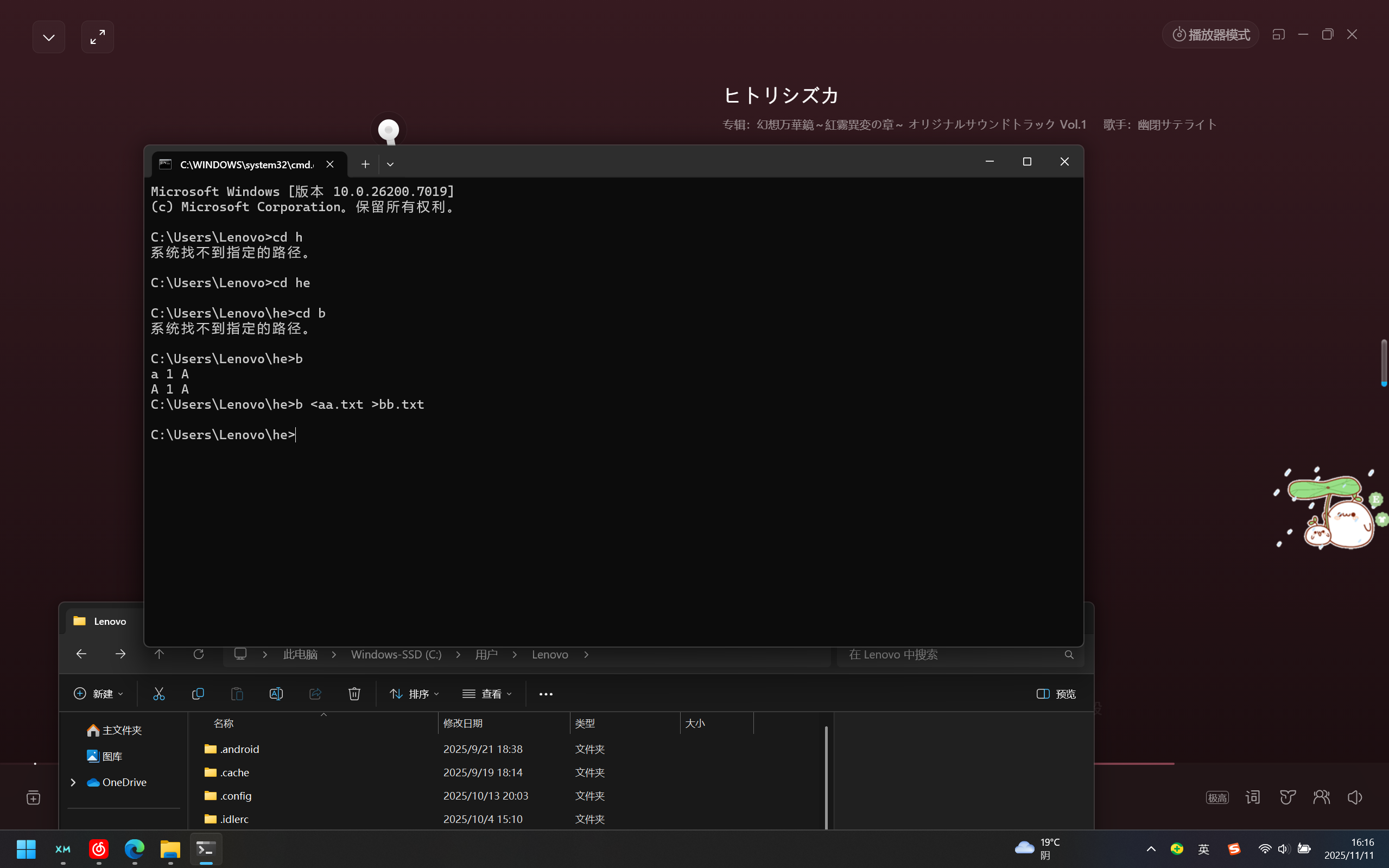1389x868 pixels.
Task: Click the volume speaker icon in player
Action: (x=1355, y=797)
